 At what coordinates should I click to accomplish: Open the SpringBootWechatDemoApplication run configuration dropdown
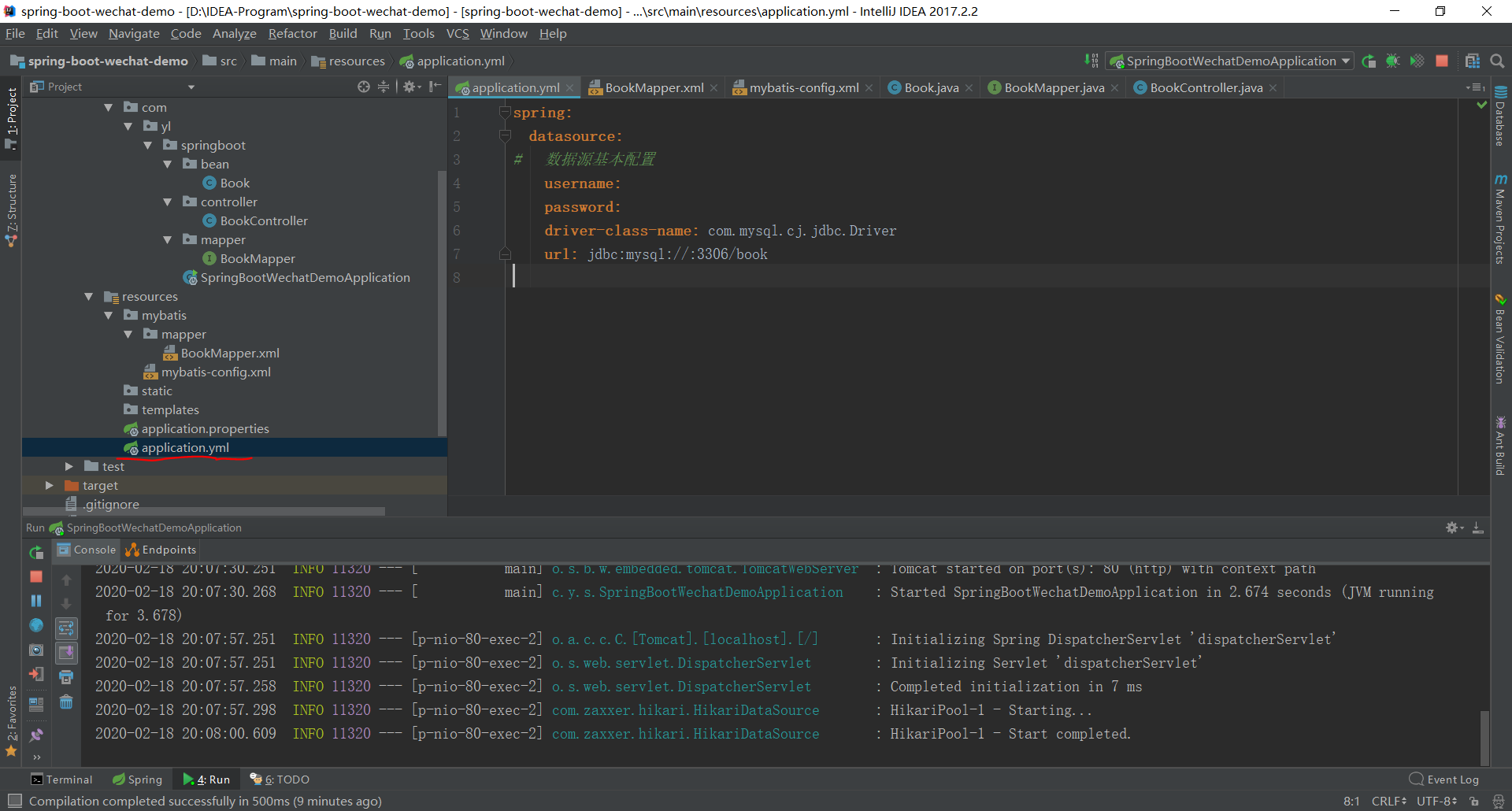click(x=1230, y=61)
